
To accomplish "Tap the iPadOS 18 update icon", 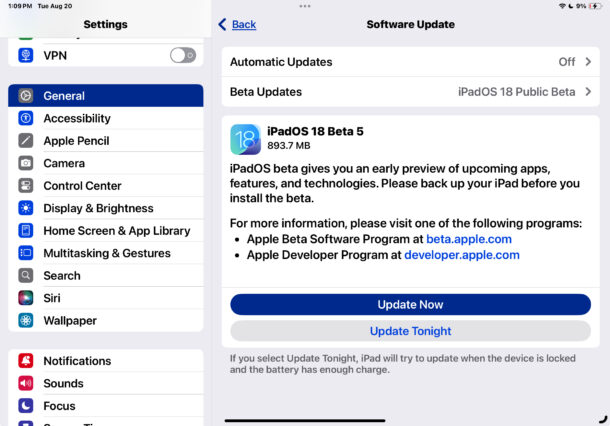I will (x=245, y=140).
